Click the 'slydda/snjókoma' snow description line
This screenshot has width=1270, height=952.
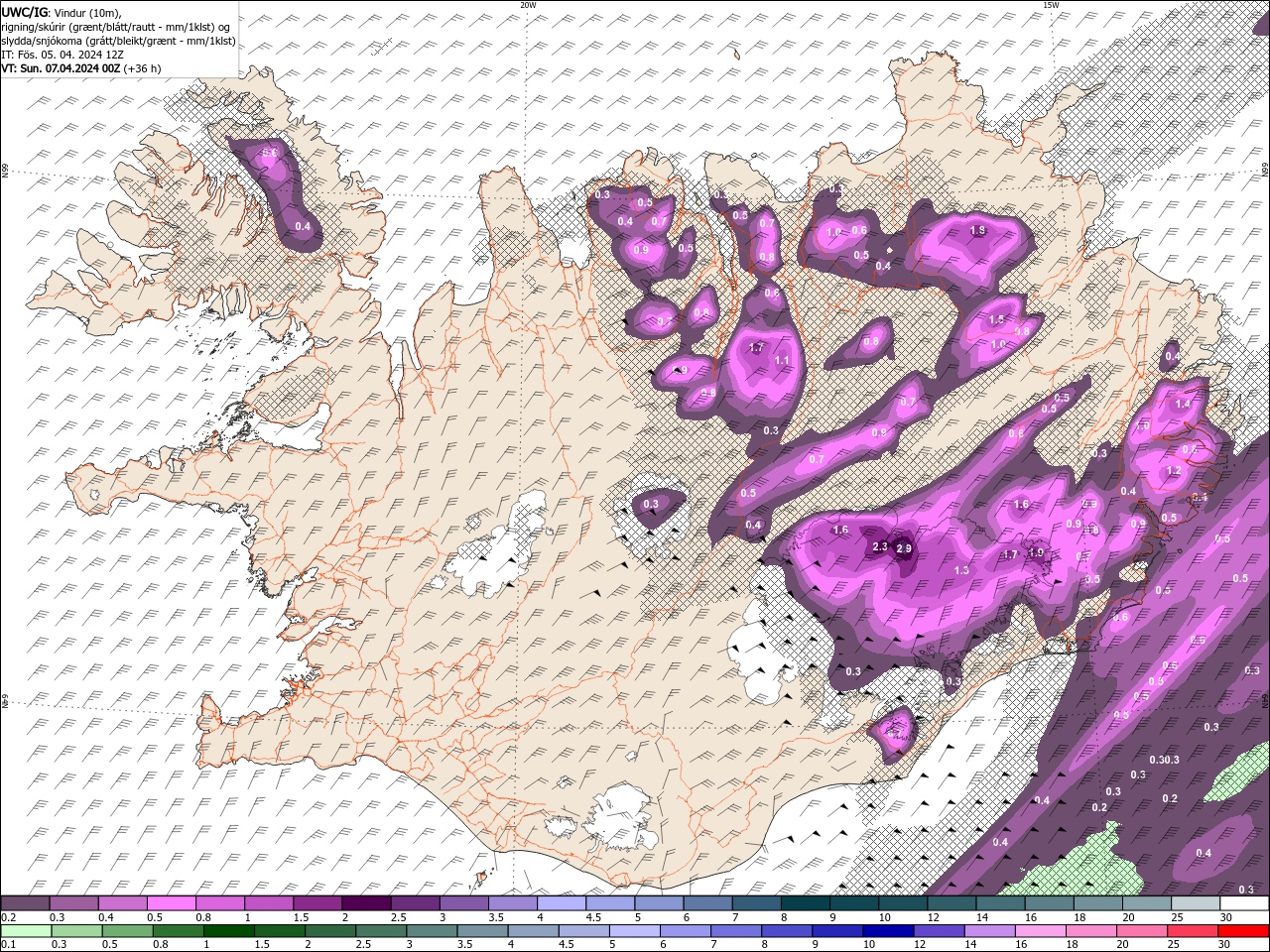click(119, 41)
